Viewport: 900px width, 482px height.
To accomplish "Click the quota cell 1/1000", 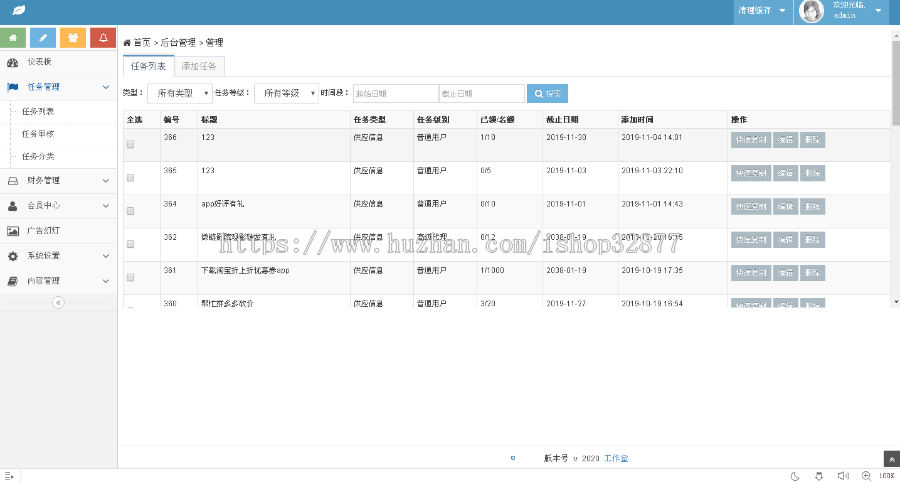I will coord(492,270).
